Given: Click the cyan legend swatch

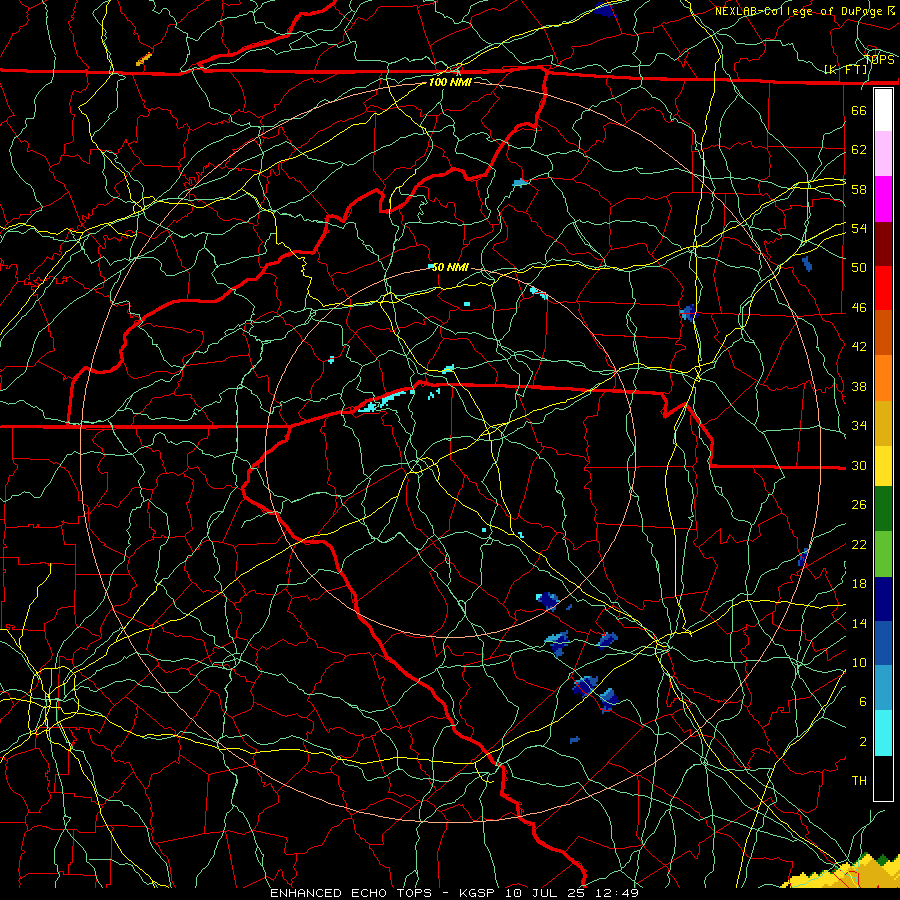Looking at the screenshot, I should click(x=883, y=733).
